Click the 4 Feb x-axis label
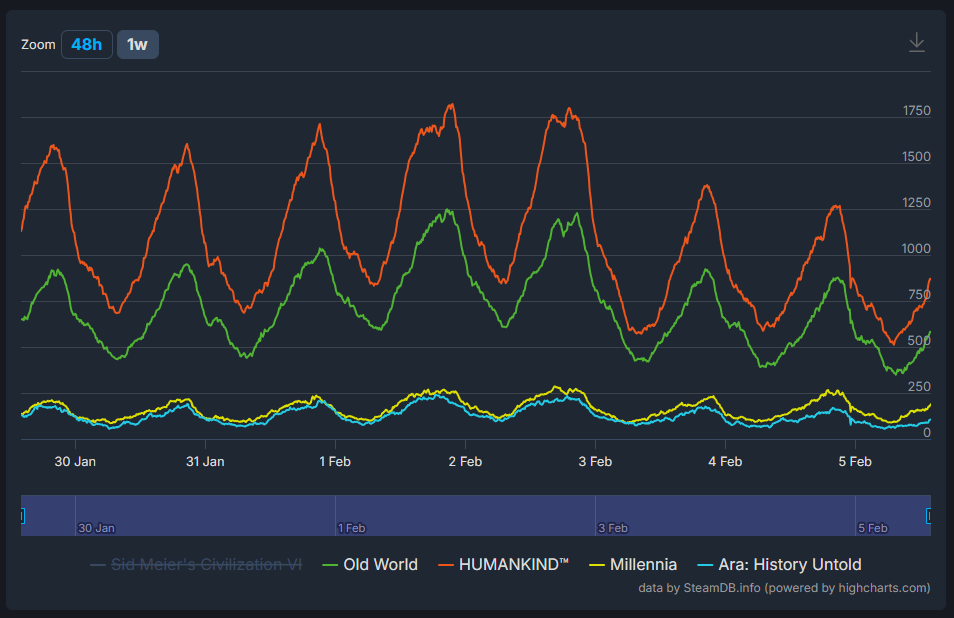Viewport: 954px width, 618px height. tap(725, 461)
